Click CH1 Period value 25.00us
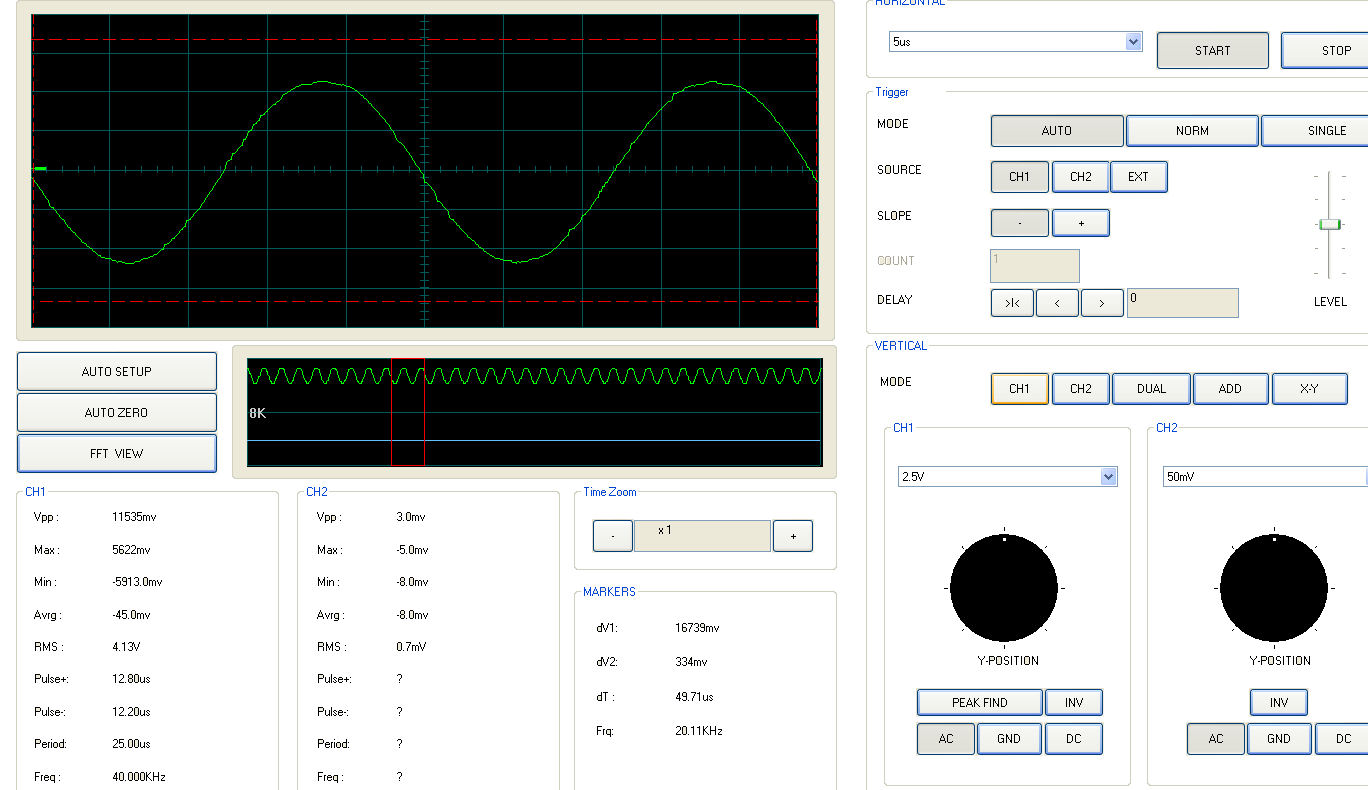1368x790 pixels. pyautogui.click(x=131, y=744)
